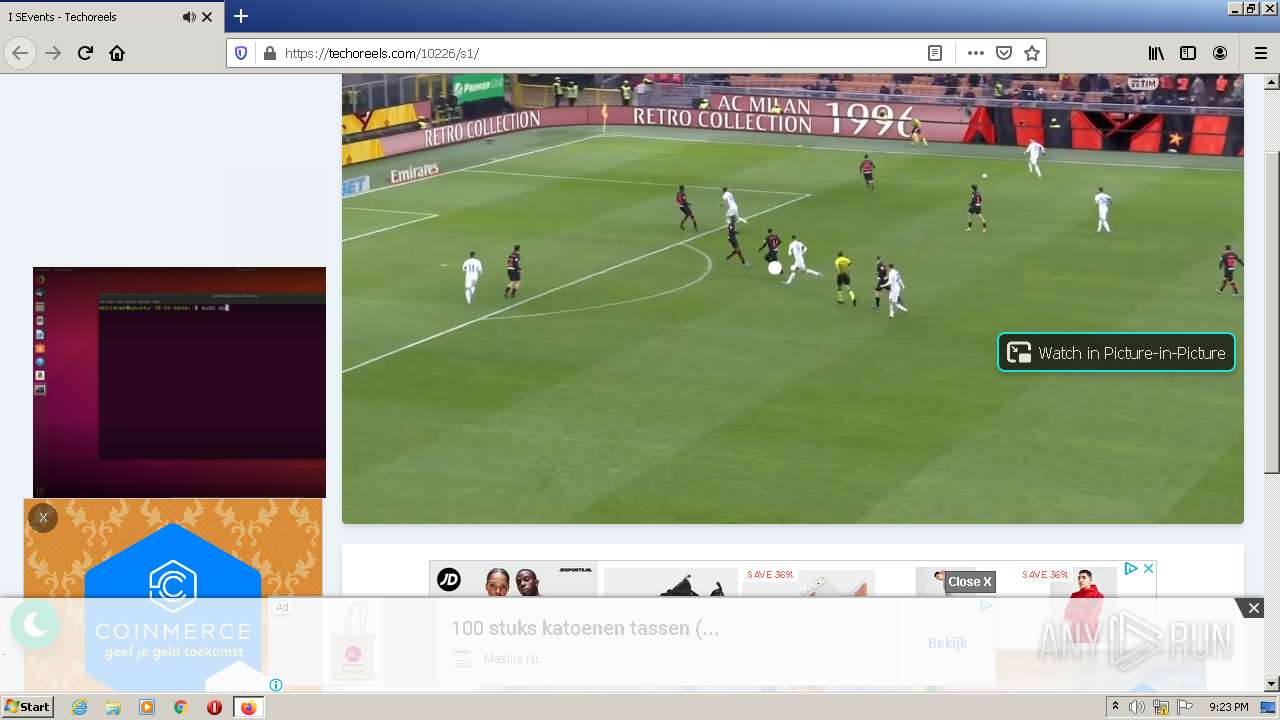Click Coinmerce ad info icon
This screenshot has width=1280, height=720.
276,685
